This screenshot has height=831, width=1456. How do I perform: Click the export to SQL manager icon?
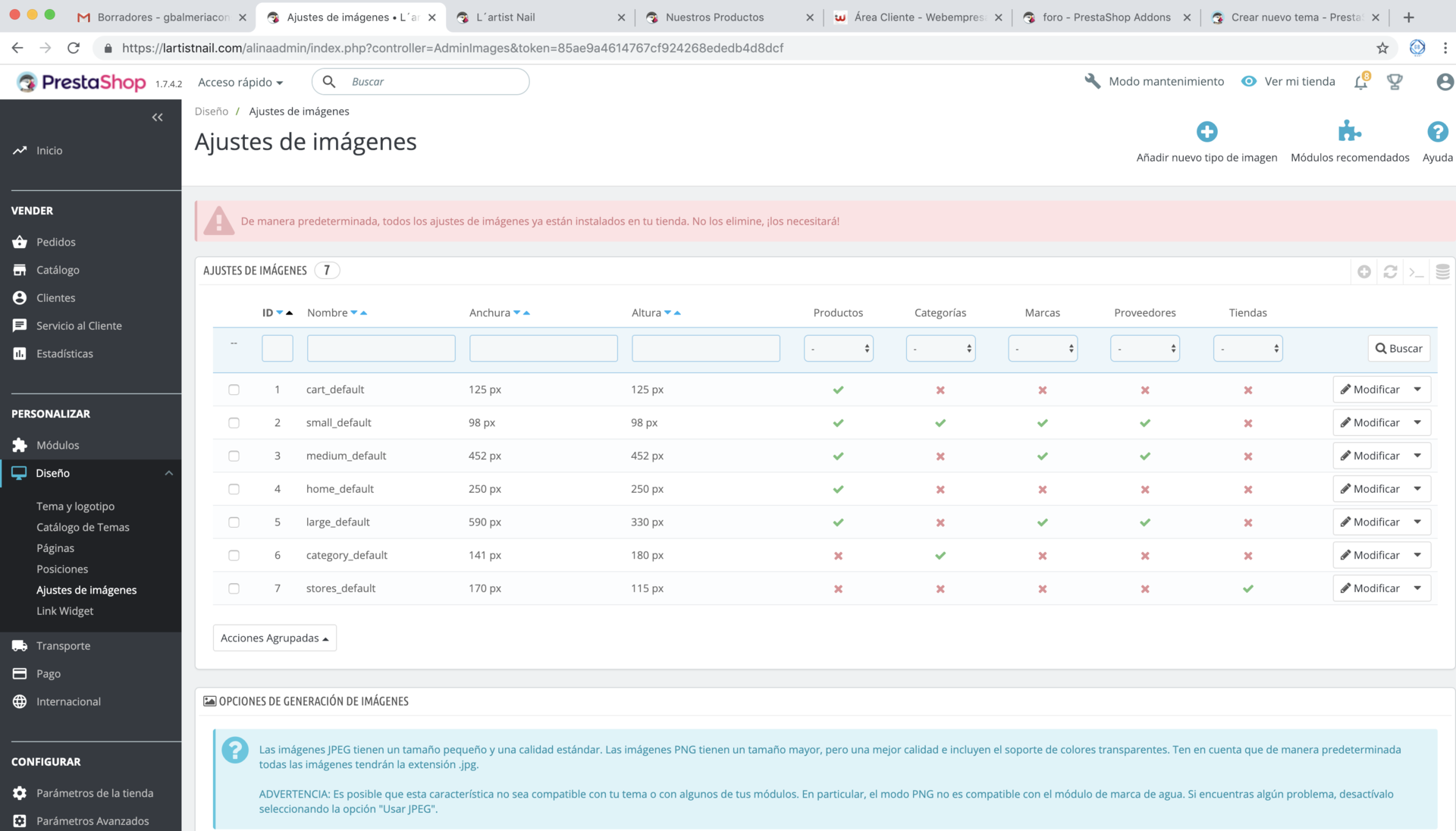[x=1442, y=271]
